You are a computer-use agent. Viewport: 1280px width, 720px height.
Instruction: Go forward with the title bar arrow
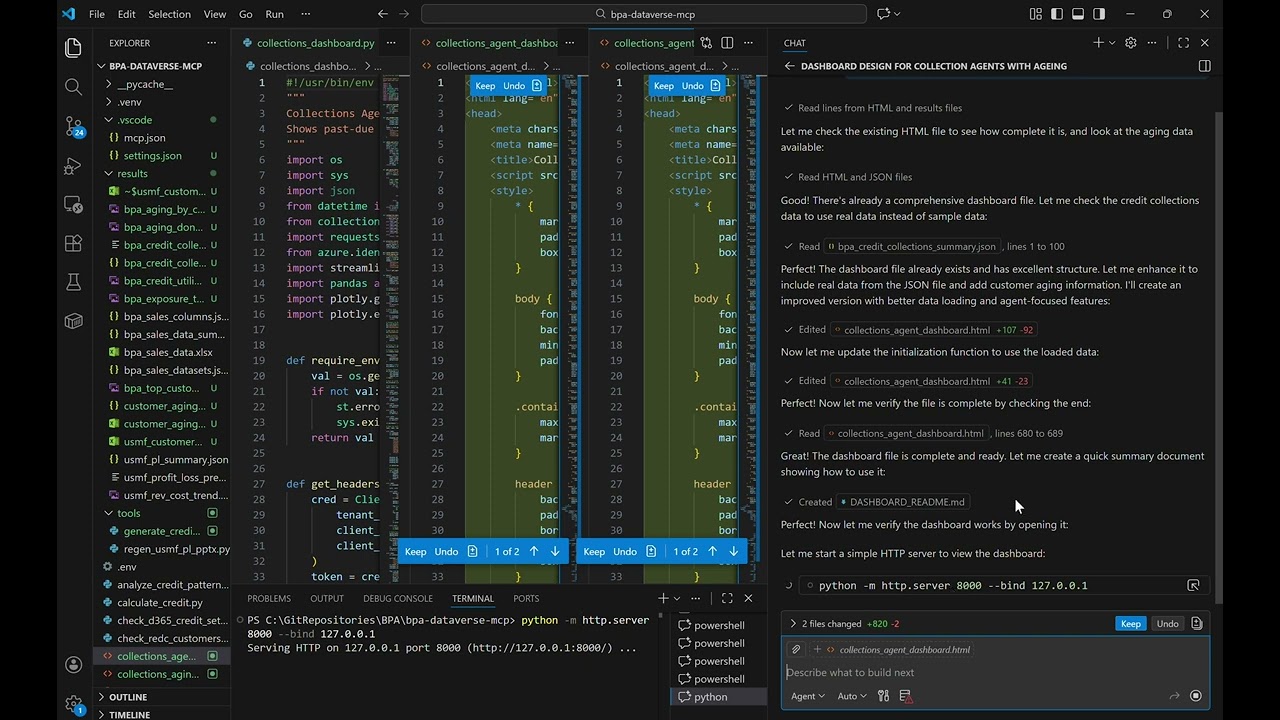[x=404, y=14]
